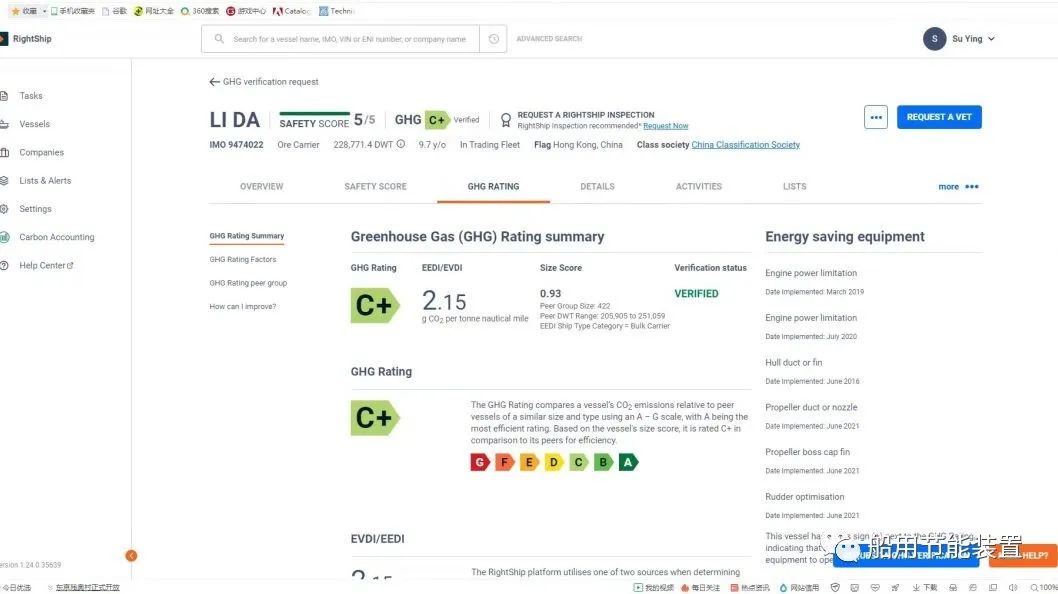The width and height of the screenshot is (1058, 594).
Task: Select GHG Rating Summary in section nav
Action: 246,236
